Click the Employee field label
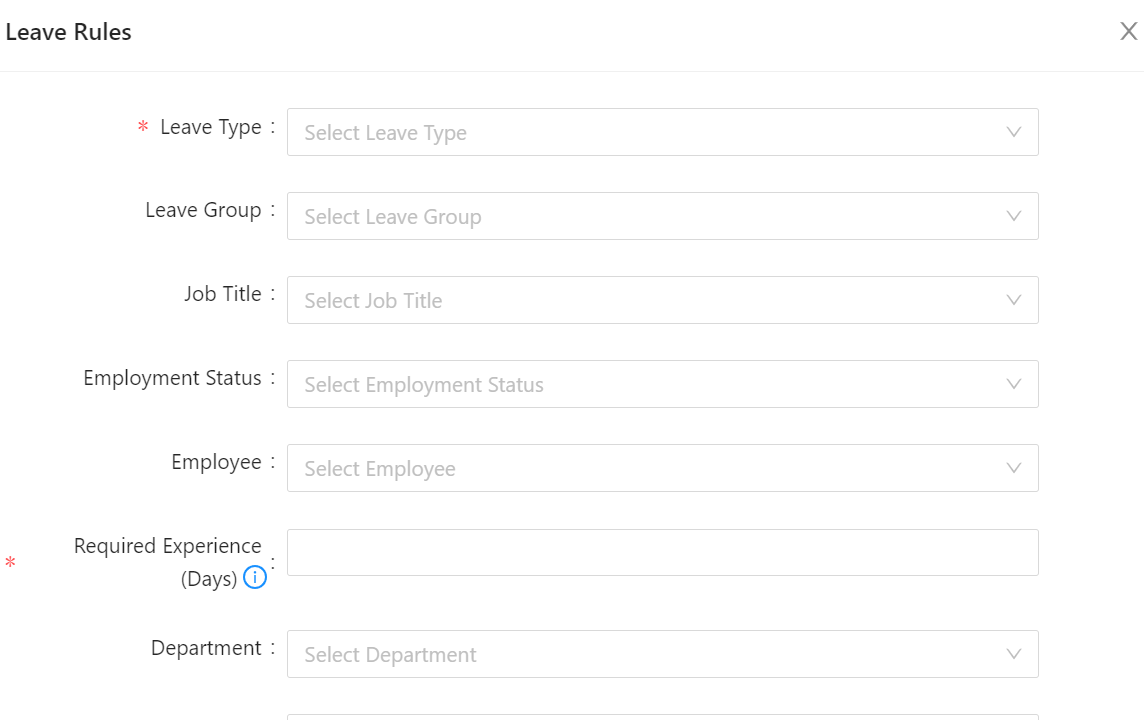Viewport: 1144px width, 720px height. 216,462
